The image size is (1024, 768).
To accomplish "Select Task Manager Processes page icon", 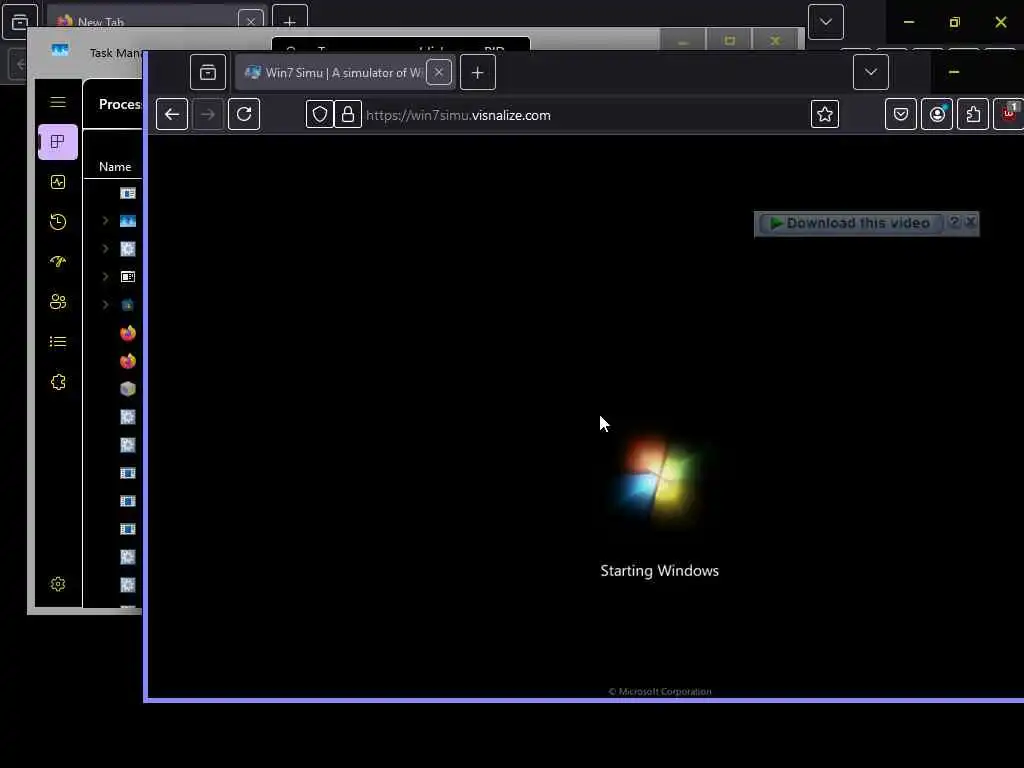I will click(57, 142).
